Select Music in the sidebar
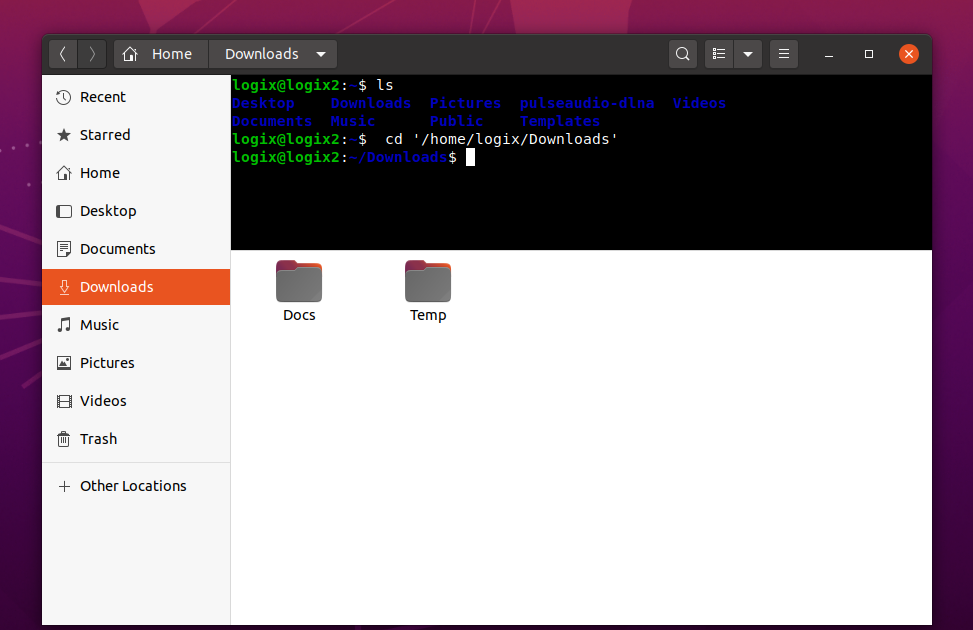This screenshot has height=630, width=973. [136, 325]
